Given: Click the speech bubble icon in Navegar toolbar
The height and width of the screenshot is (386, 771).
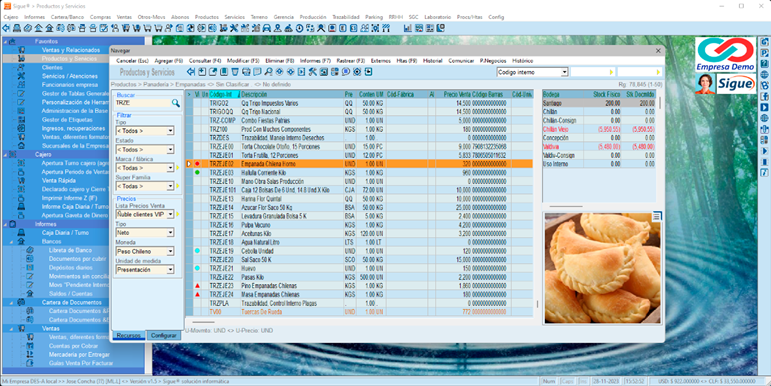Looking at the screenshot, I should click(346, 72).
